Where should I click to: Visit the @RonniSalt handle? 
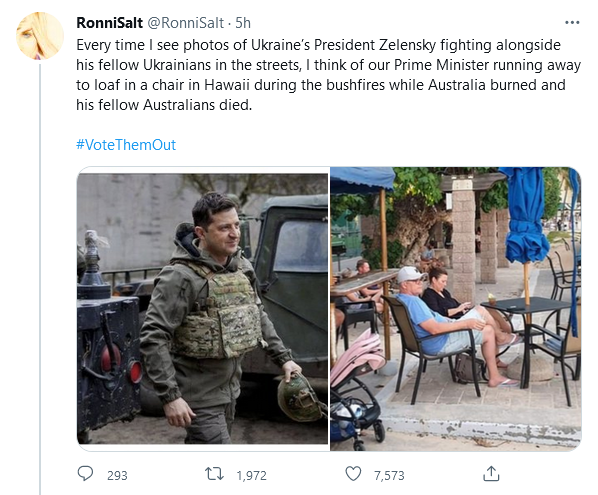[185, 23]
